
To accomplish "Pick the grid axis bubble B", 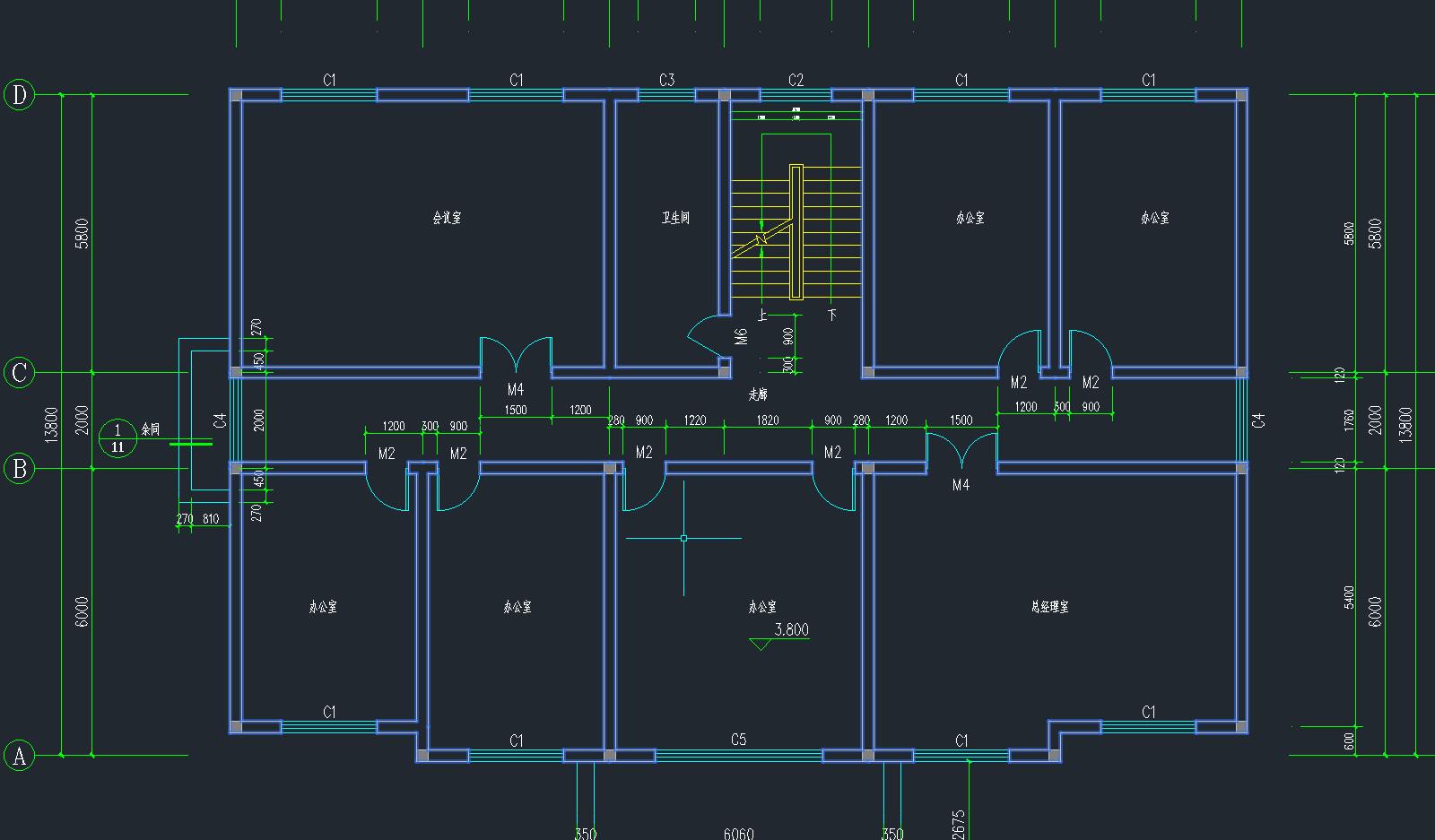I will click(19, 468).
